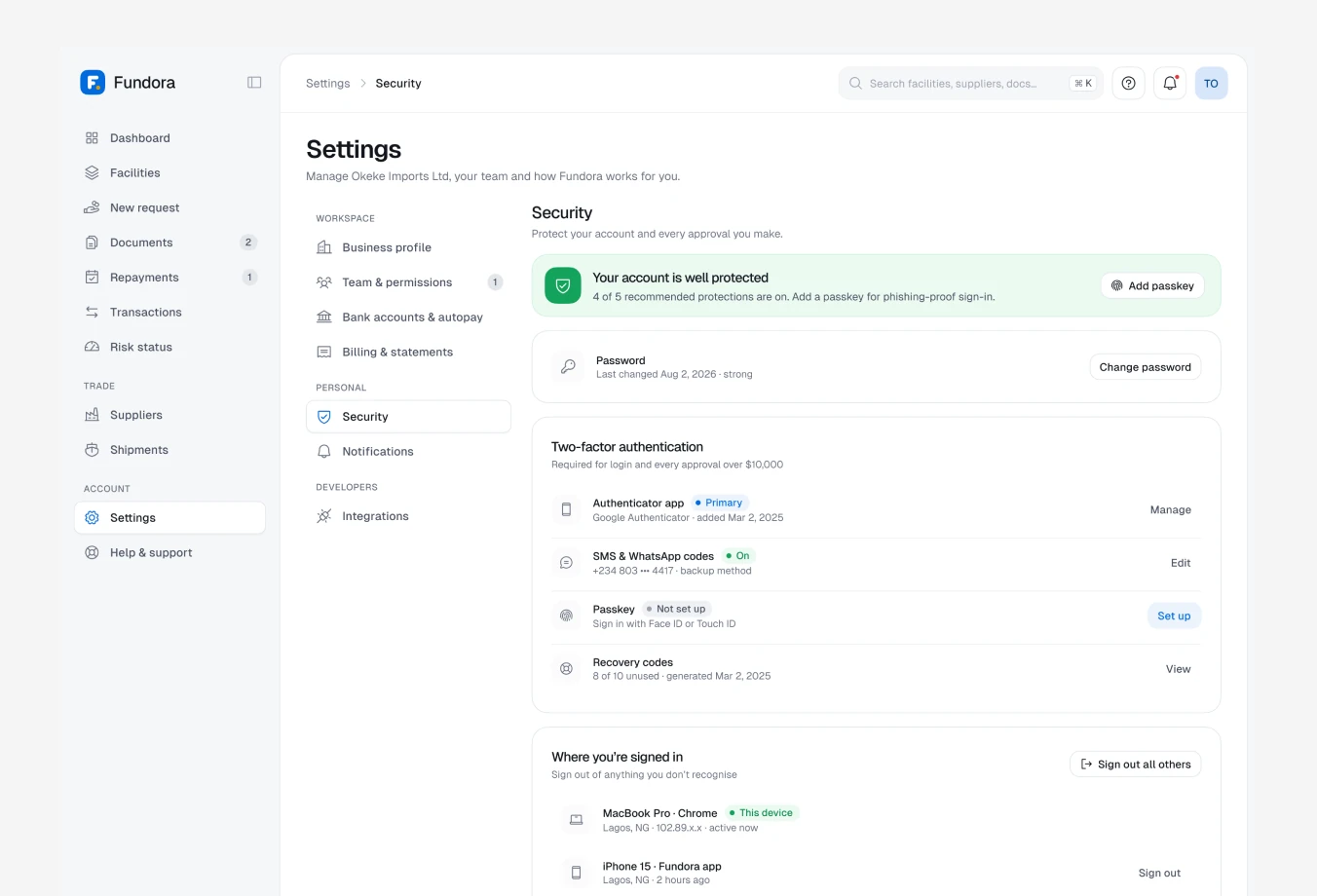Click the Suppliers factory icon
The image size is (1317, 896).
point(92,415)
